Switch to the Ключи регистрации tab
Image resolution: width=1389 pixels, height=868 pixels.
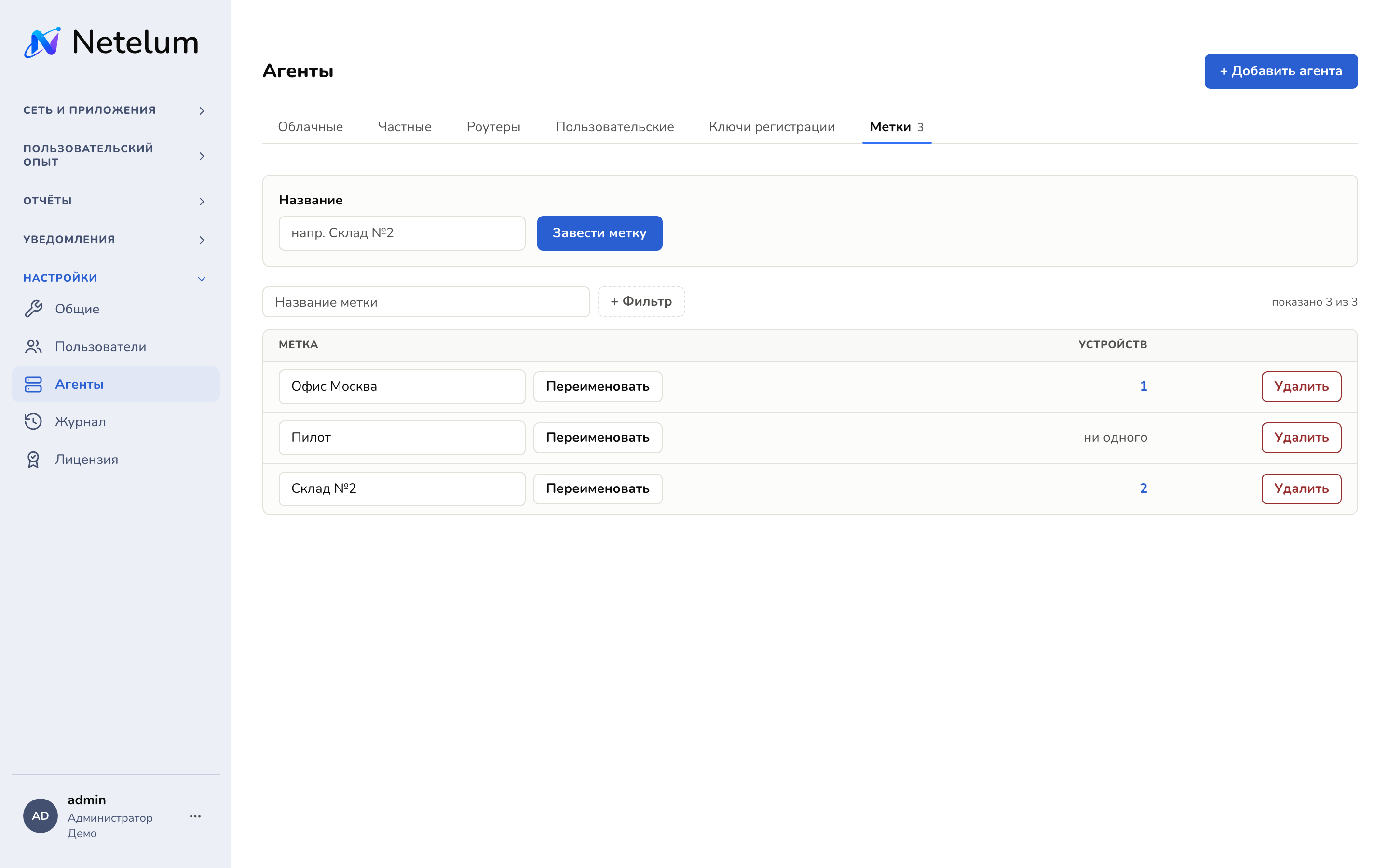pyautogui.click(x=771, y=127)
